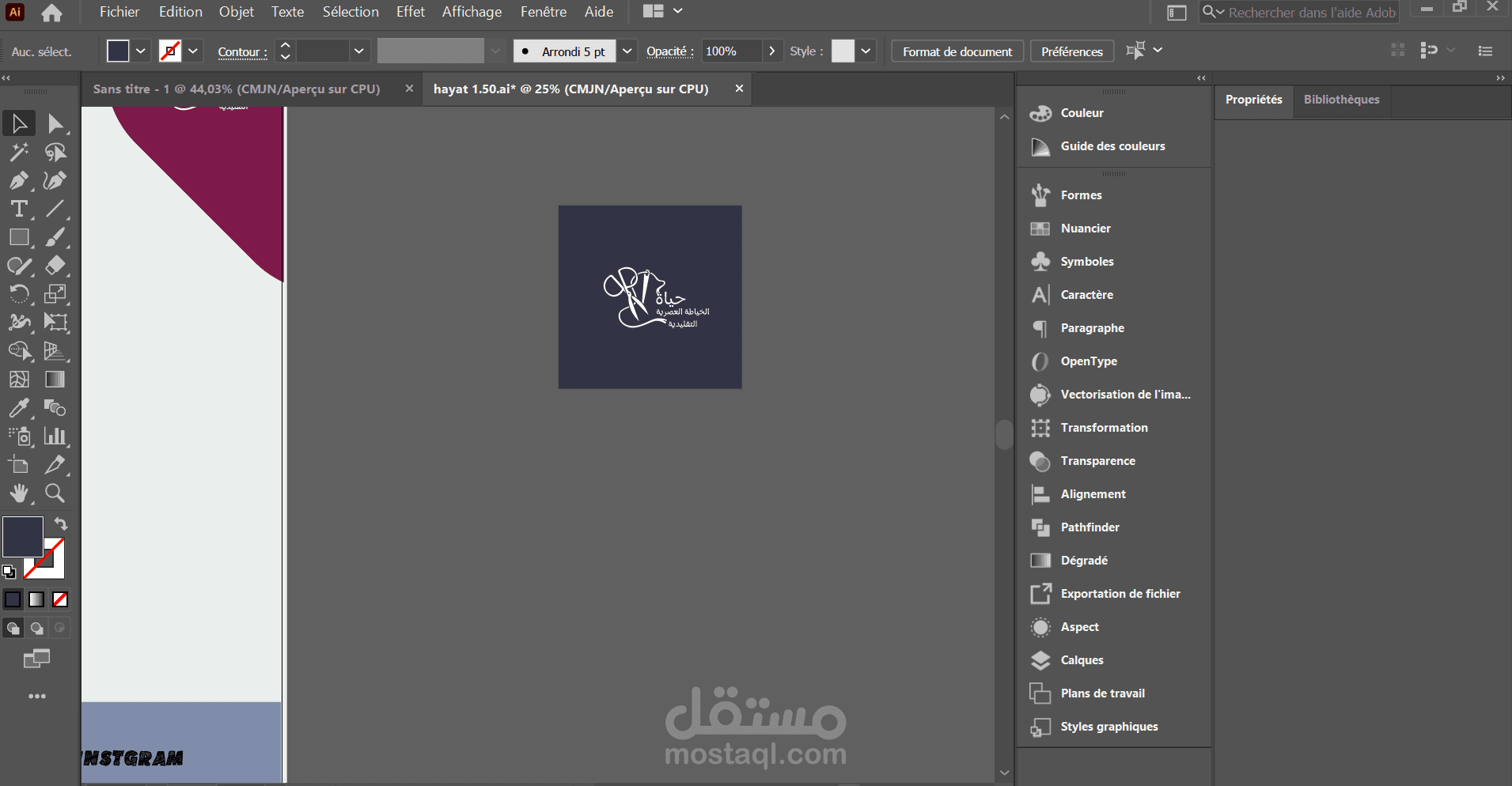The height and width of the screenshot is (786, 1512).
Task: Set paint mode to Color
Action: tap(13, 599)
